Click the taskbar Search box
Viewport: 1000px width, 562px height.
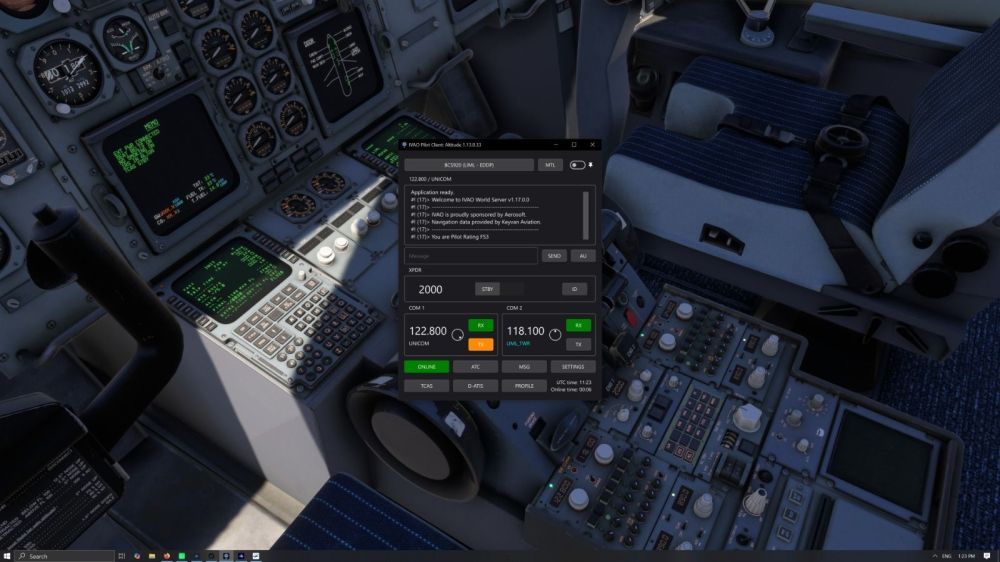coord(65,556)
